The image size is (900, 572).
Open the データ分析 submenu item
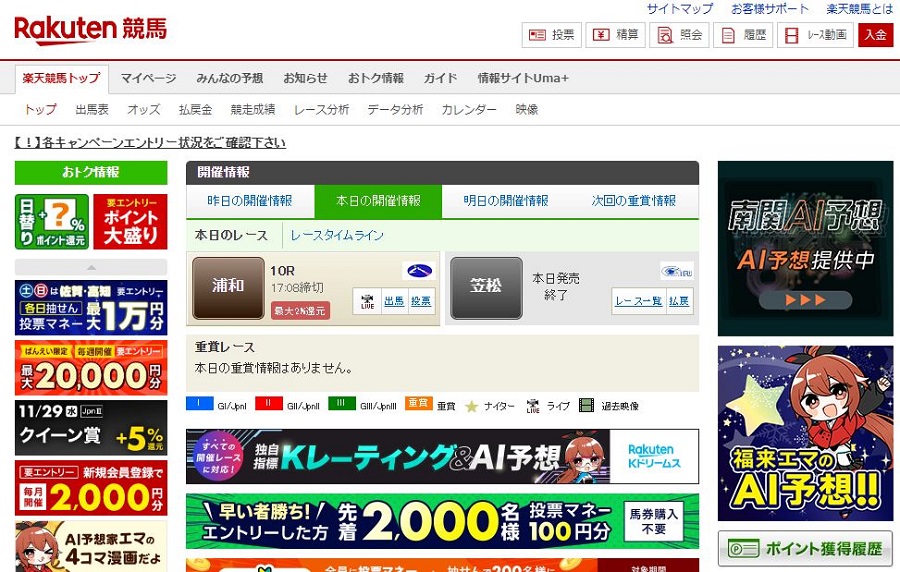click(x=395, y=109)
